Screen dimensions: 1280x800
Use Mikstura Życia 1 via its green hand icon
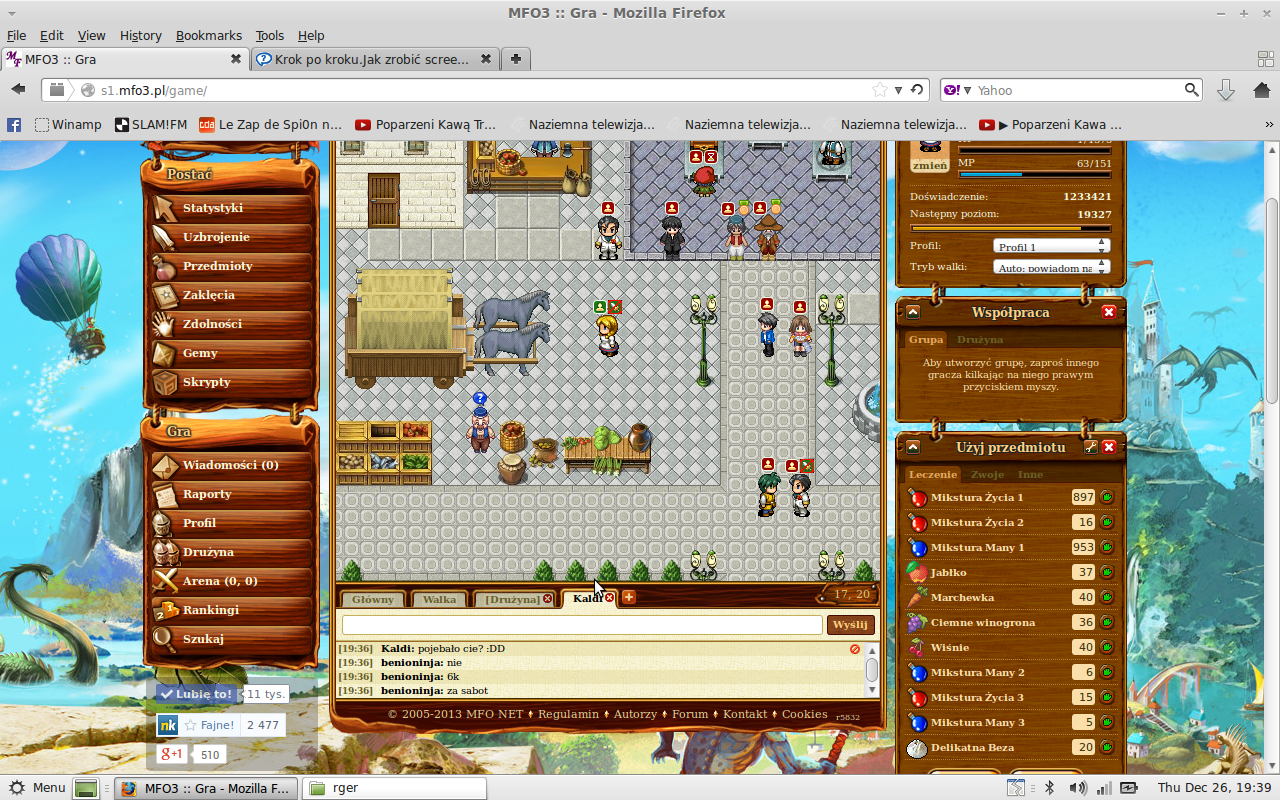pos(1107,497)
